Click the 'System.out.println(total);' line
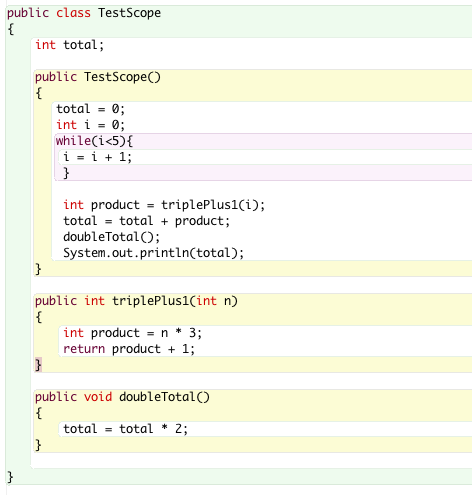This screenshot has width=472, height=495. click(x=154, y=253)
